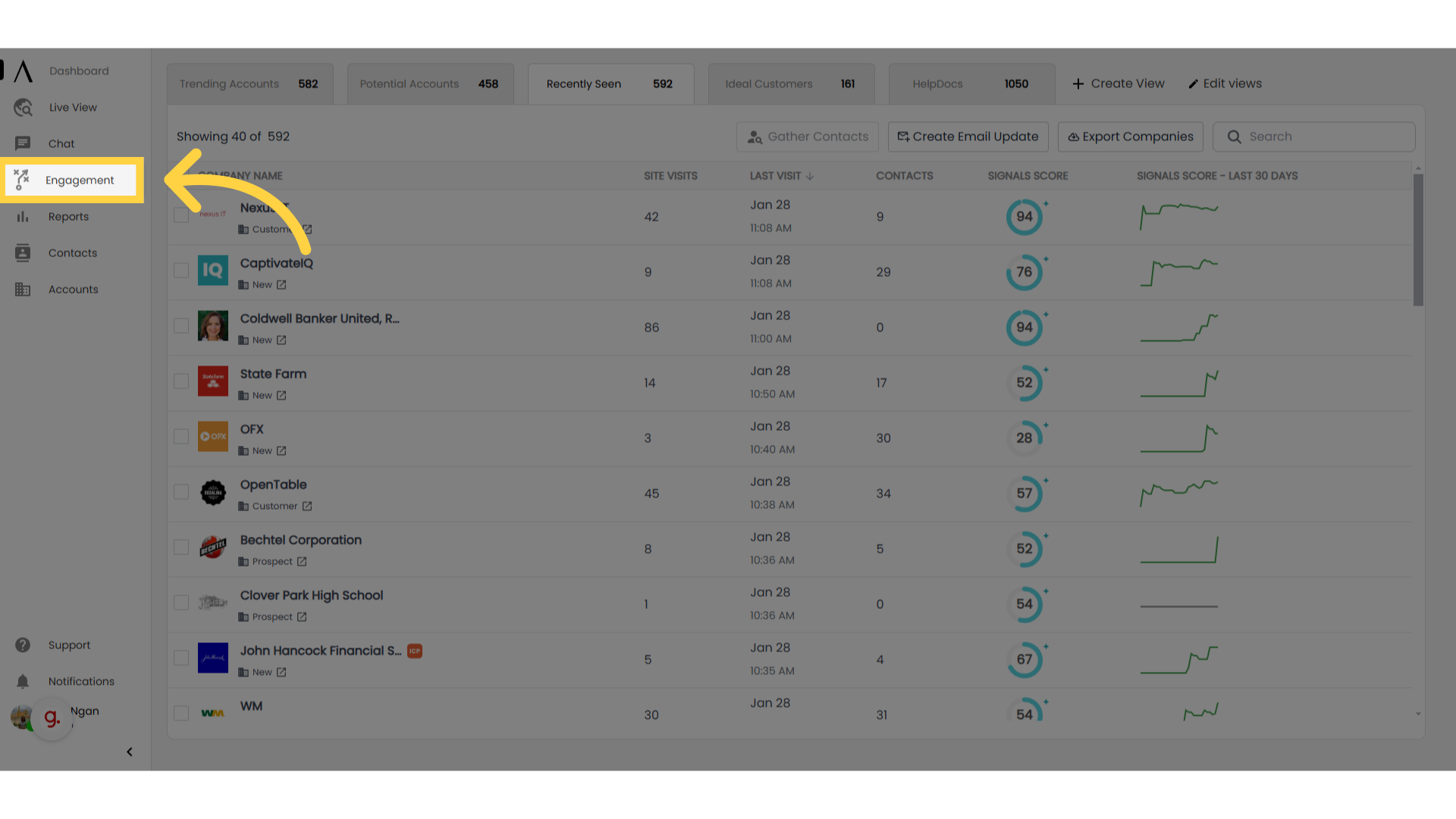Tick the checkbox for OpenTable row
The width and height of the screenshot is (1456, 819).
[x=181, y=492]
